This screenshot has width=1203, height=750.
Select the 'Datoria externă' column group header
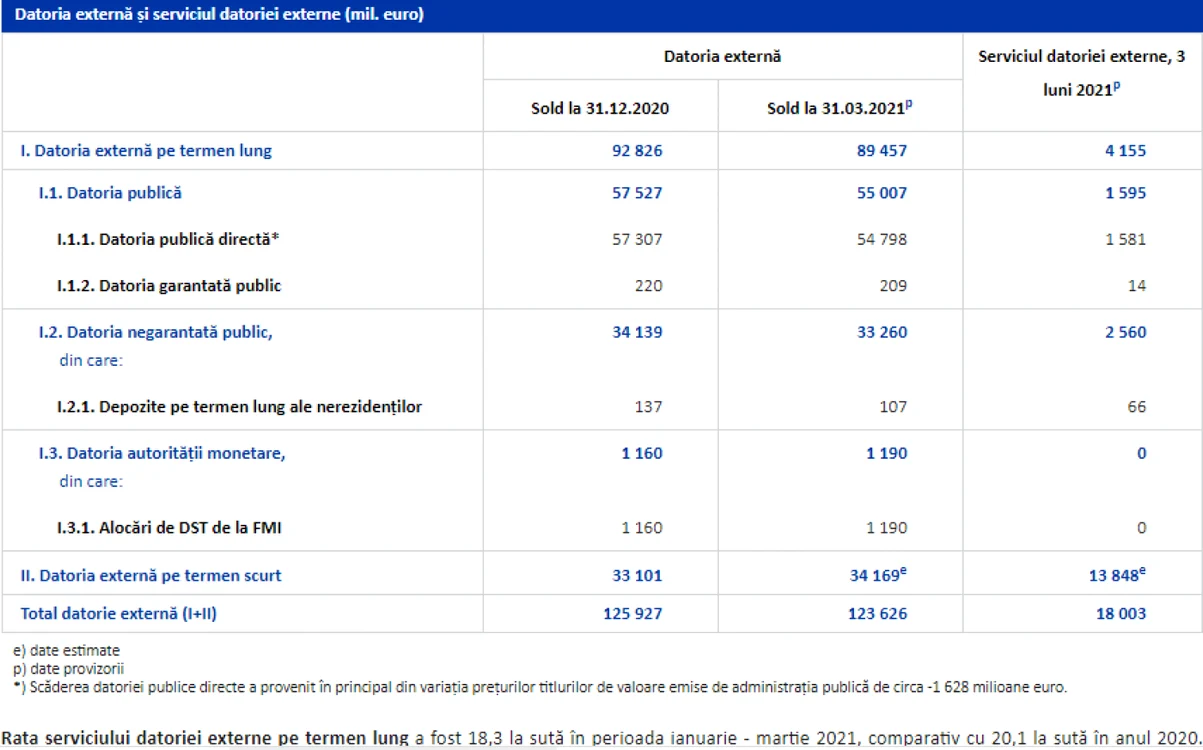coord(722,57)
